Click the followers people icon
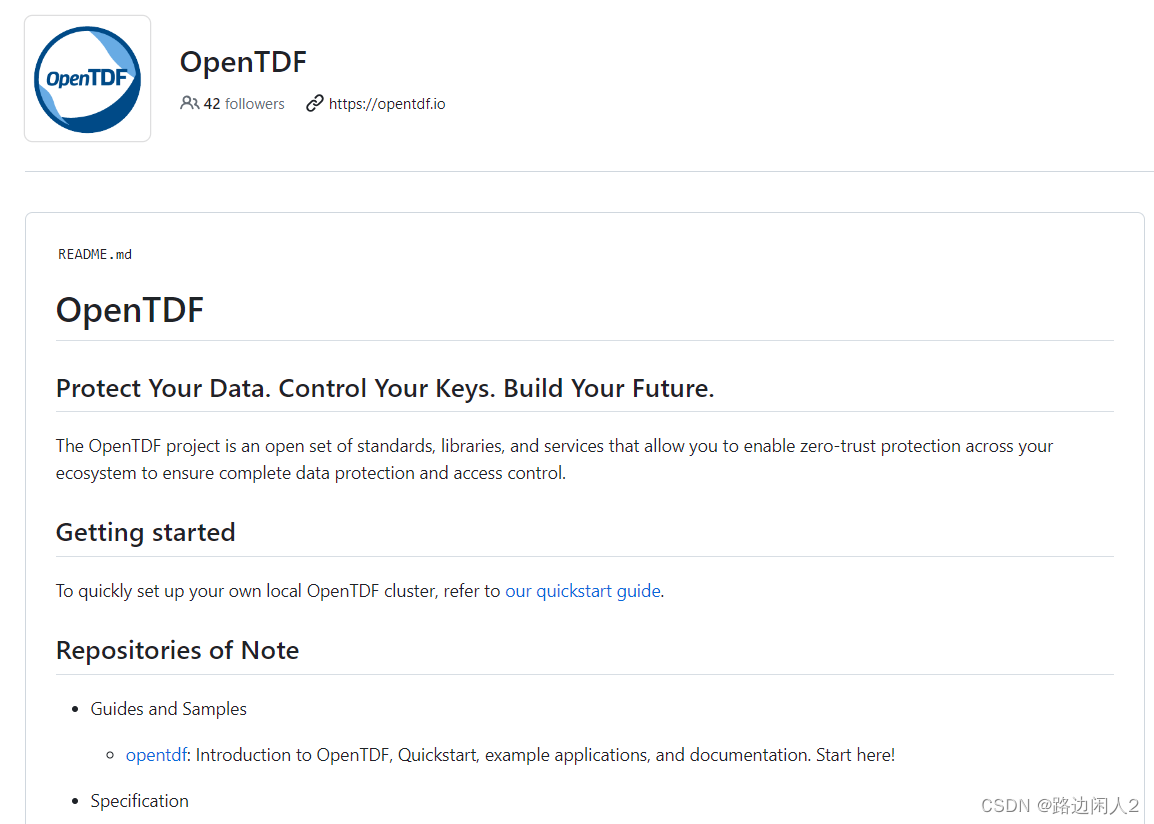The height and width of the screenshot is (824, 1154). (x=189, y=103)
